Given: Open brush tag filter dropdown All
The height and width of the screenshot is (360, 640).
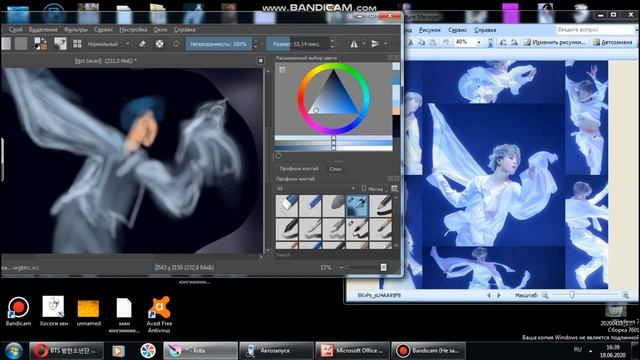Looking at the screenshot, I should pos(316,189).
